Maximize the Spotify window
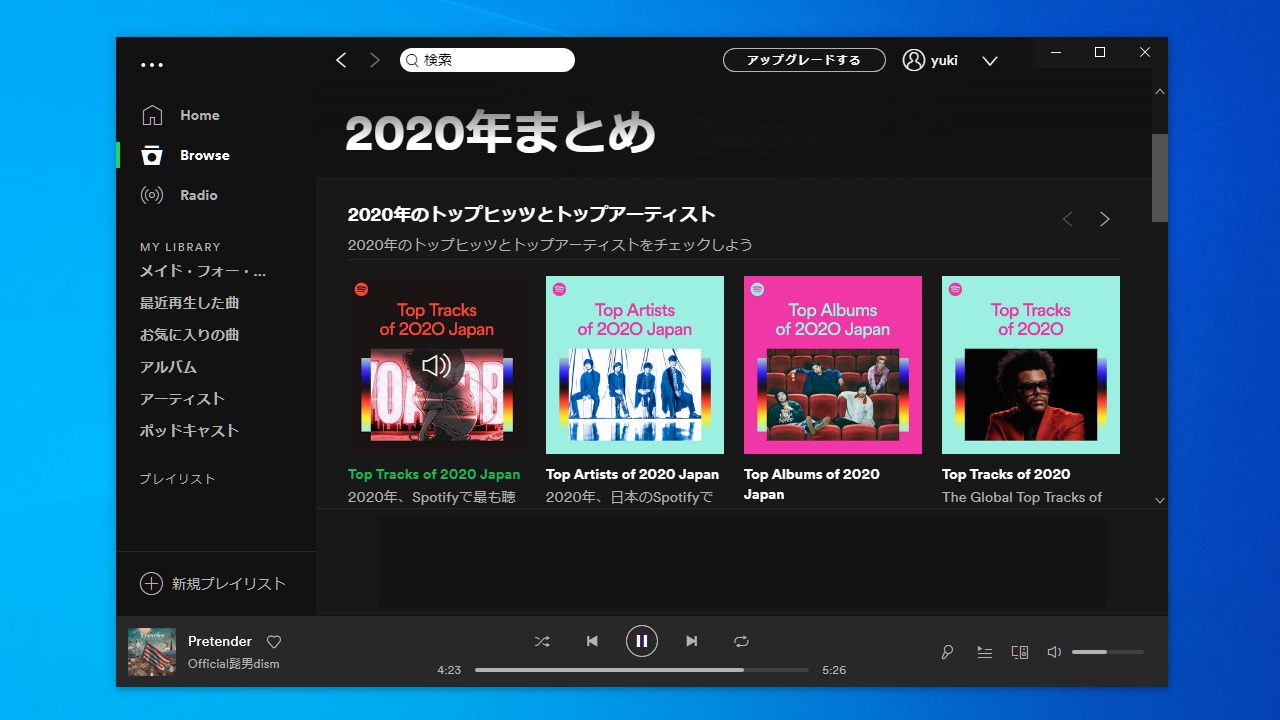This screenshot has width=1280, height=720. click(1100, 52)
